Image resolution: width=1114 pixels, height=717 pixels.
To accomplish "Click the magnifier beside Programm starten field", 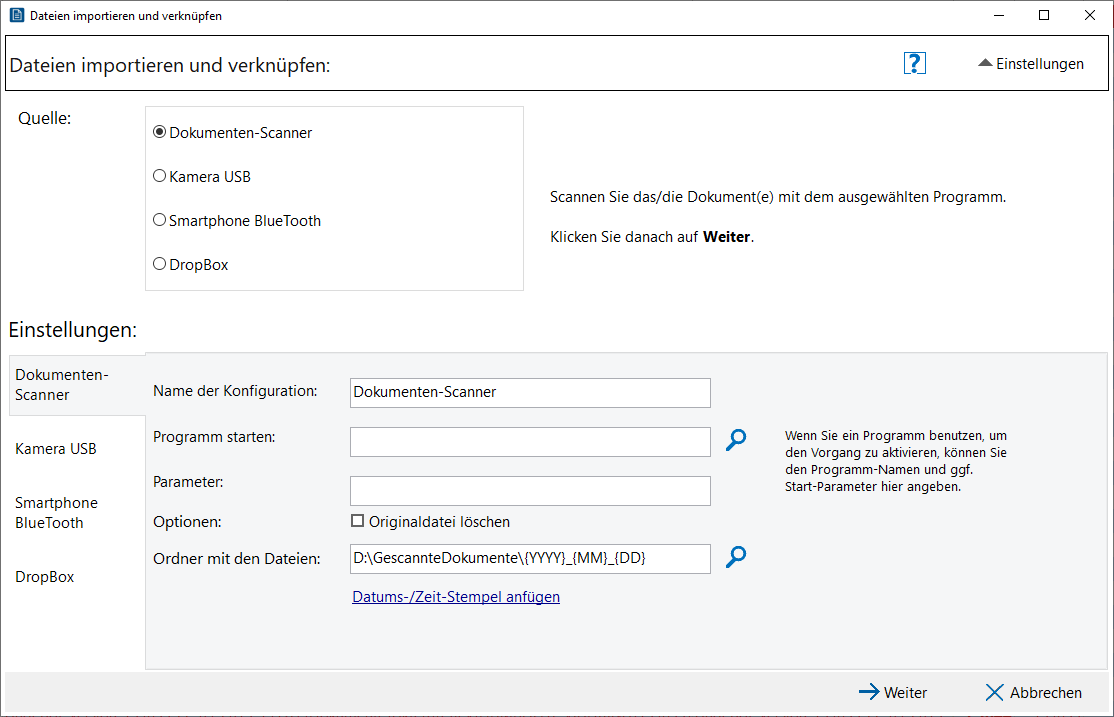I will click(x=736, y=440).
